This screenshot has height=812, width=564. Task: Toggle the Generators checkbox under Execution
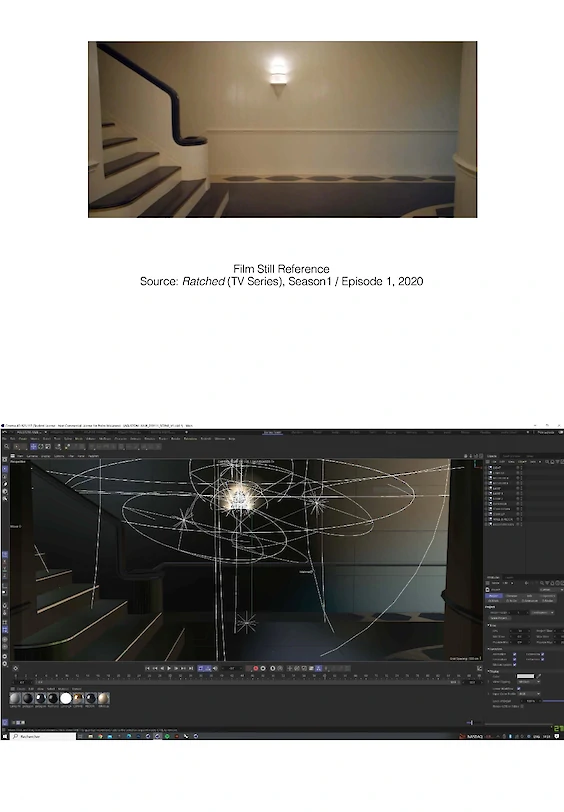(514, 659)
